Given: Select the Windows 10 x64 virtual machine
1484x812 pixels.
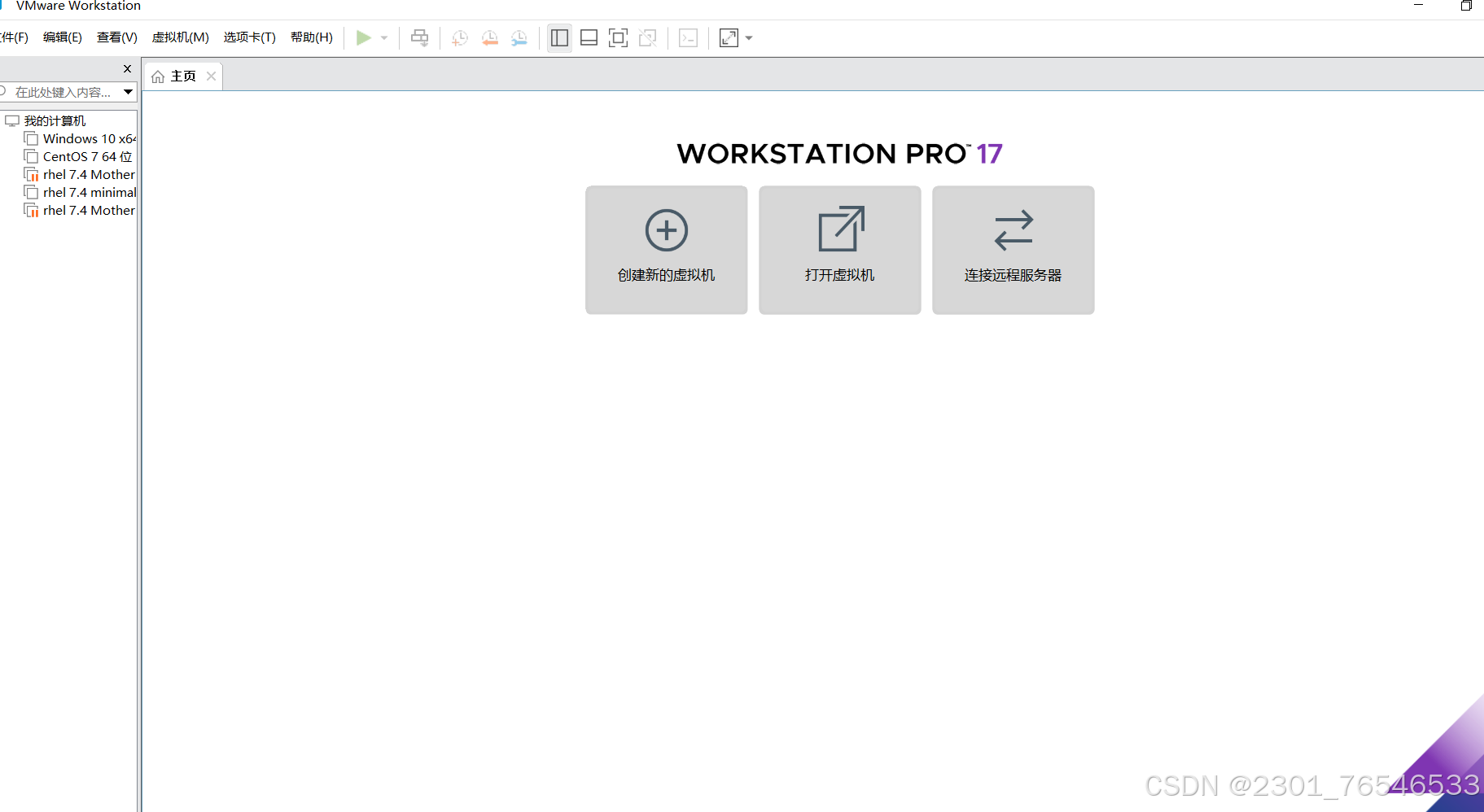Looking at the screenshot, I should 90,138.
